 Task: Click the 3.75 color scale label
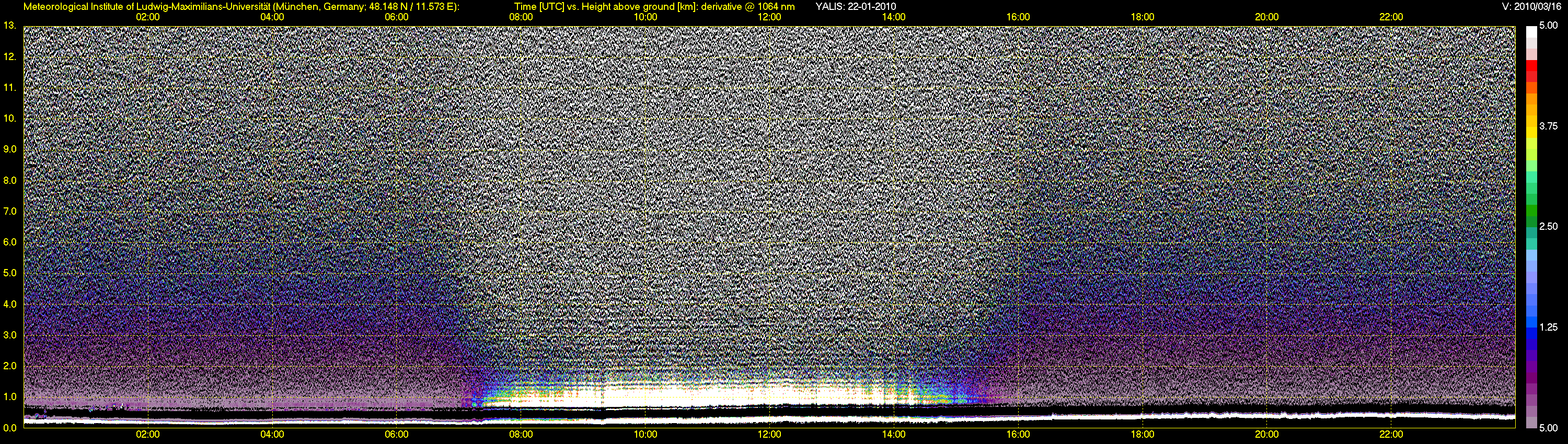pos(1548,126)
